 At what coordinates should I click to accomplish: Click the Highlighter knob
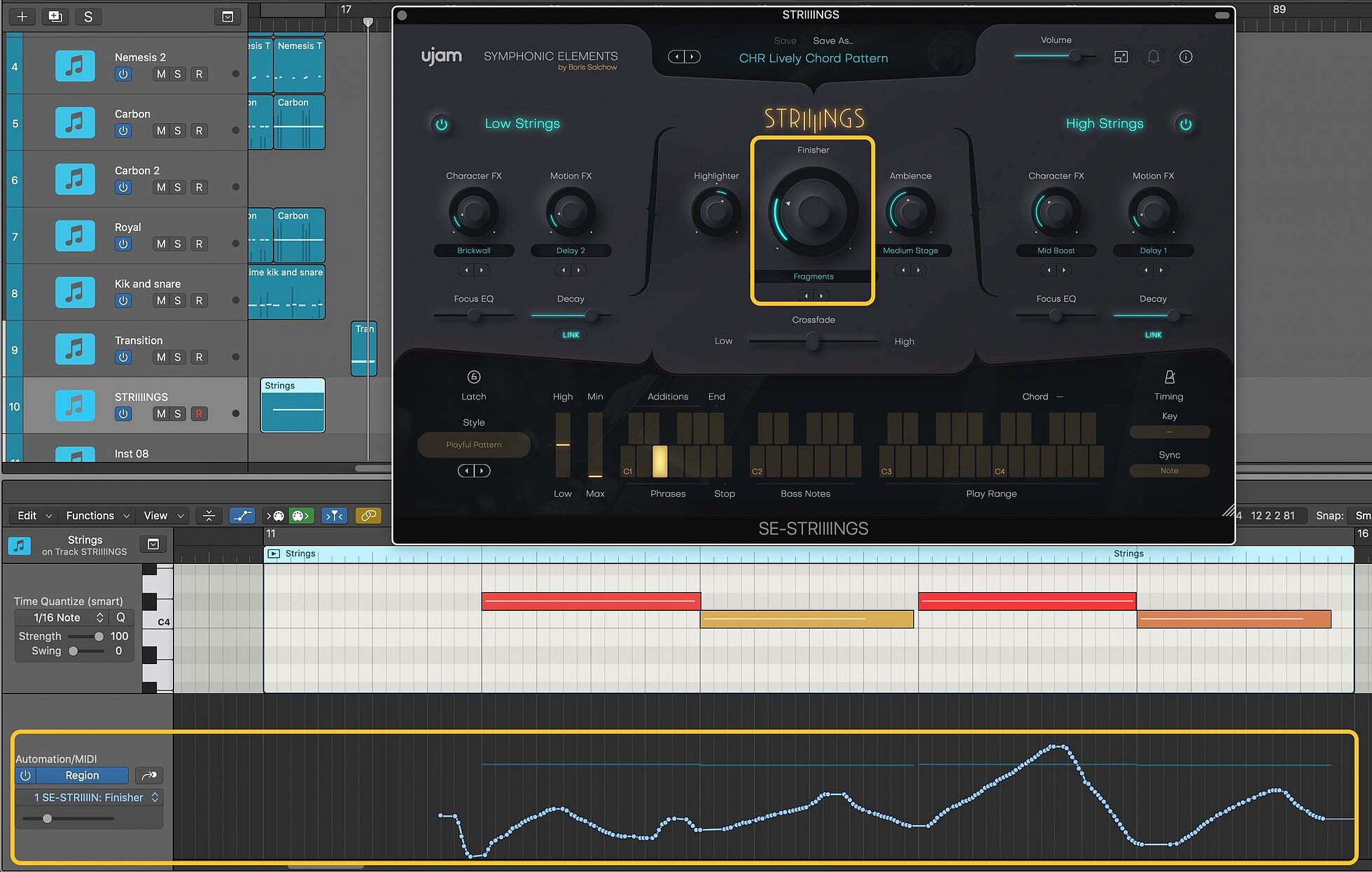click(716, 212)
